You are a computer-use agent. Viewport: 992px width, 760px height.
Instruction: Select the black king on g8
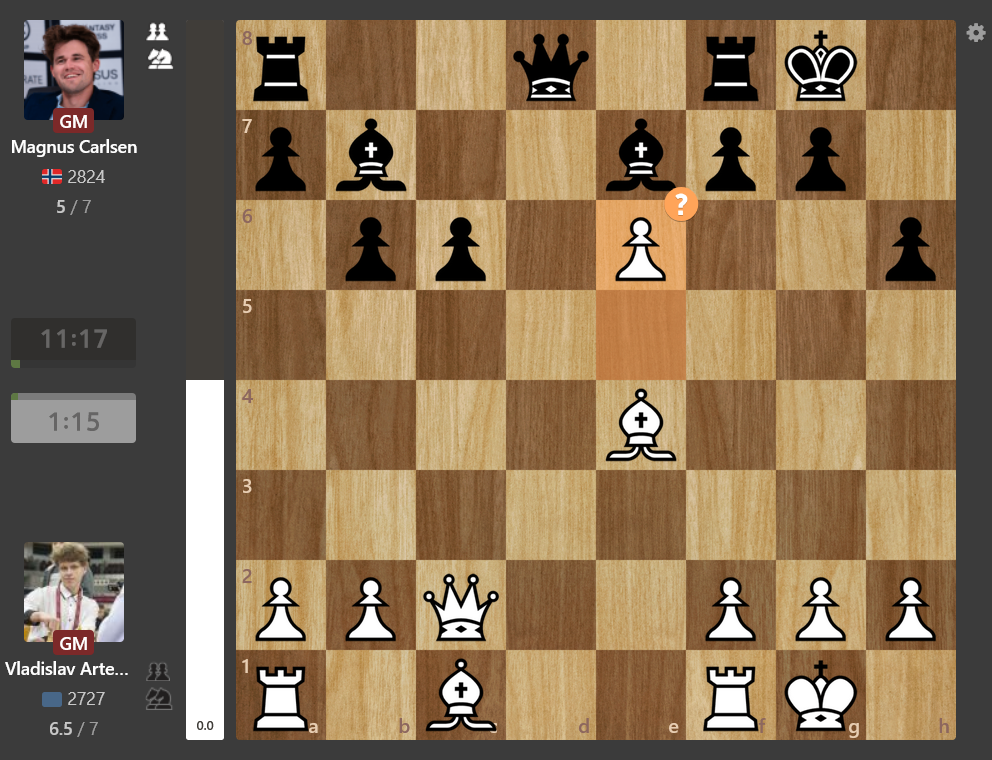coord(821,66)
